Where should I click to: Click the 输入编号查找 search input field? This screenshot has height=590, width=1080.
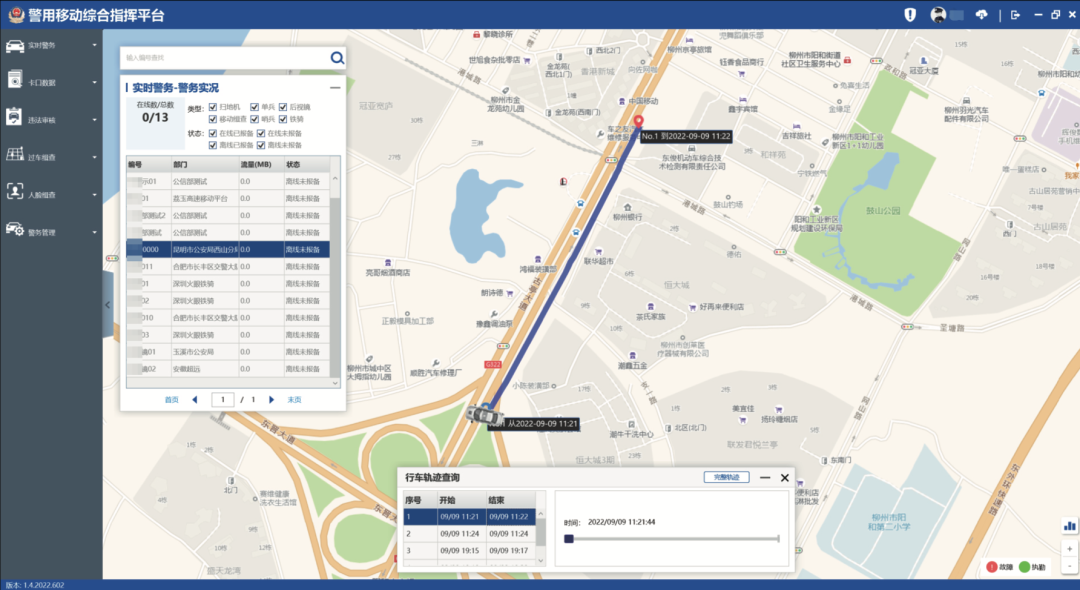225,58
